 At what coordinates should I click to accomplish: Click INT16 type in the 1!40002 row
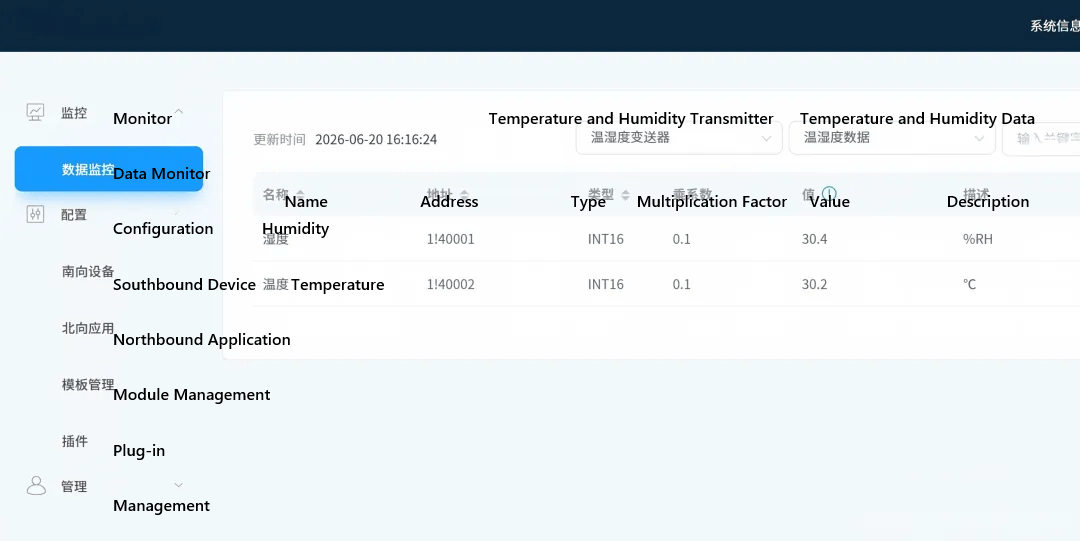click(605, 284)
